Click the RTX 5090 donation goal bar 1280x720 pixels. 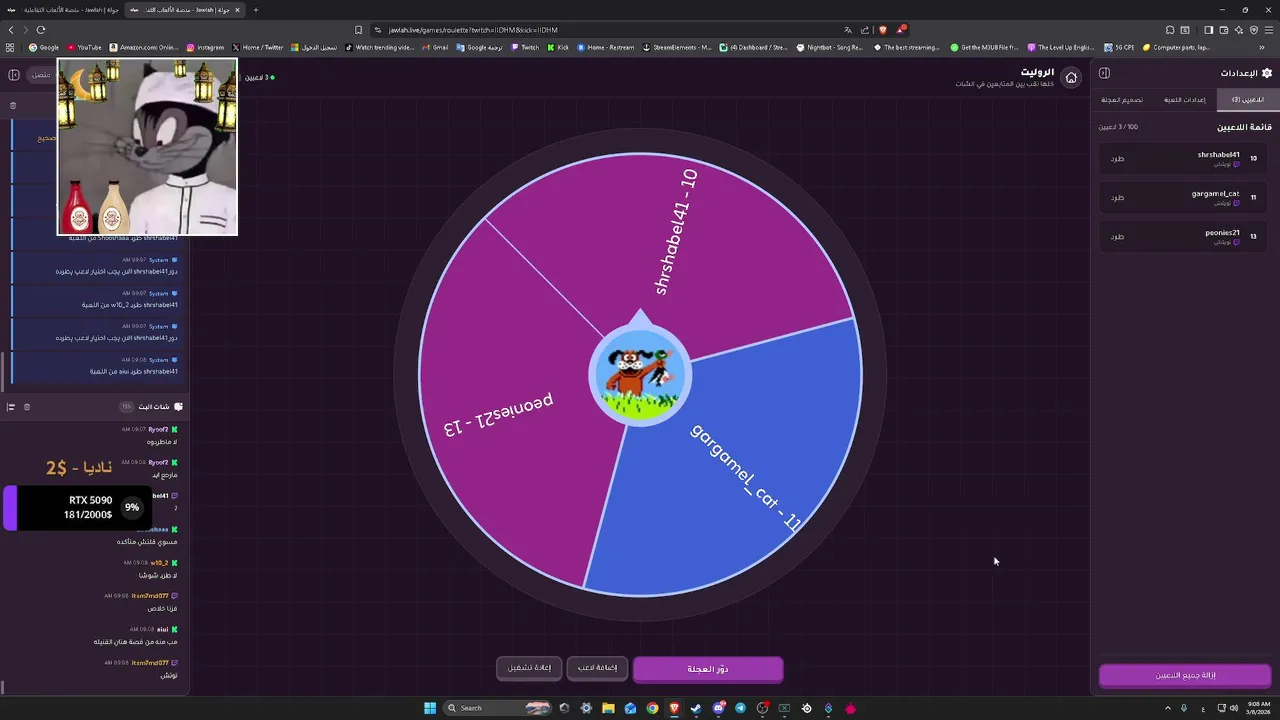(80, 508)
